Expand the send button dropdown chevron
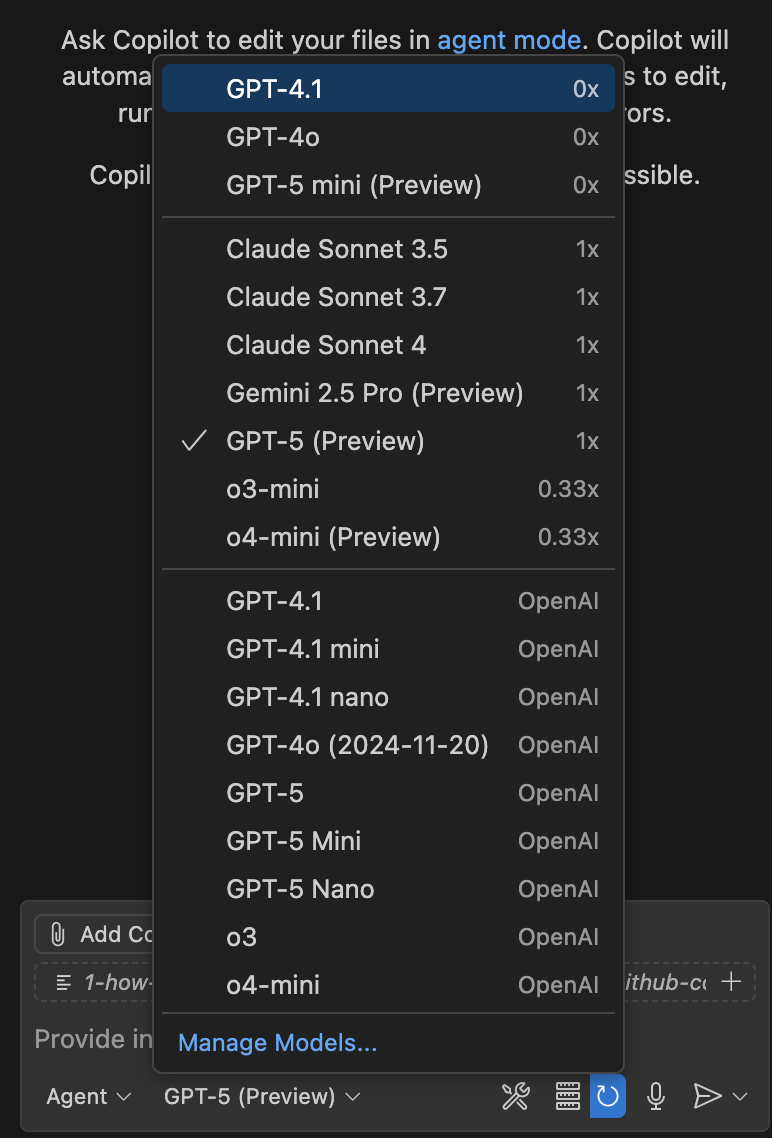The image size is (772, 1138). tap(740, 1097)
